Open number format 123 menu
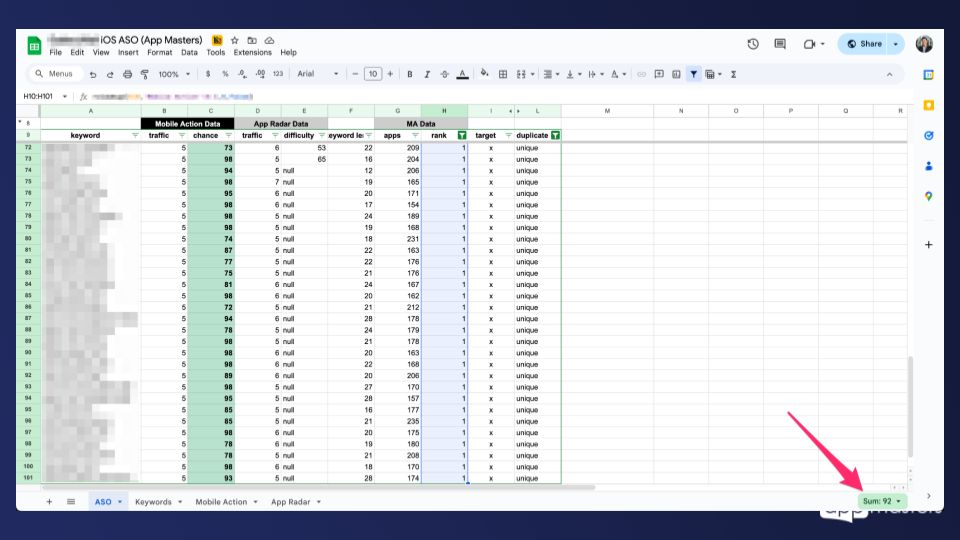 (x=278, y=74)
